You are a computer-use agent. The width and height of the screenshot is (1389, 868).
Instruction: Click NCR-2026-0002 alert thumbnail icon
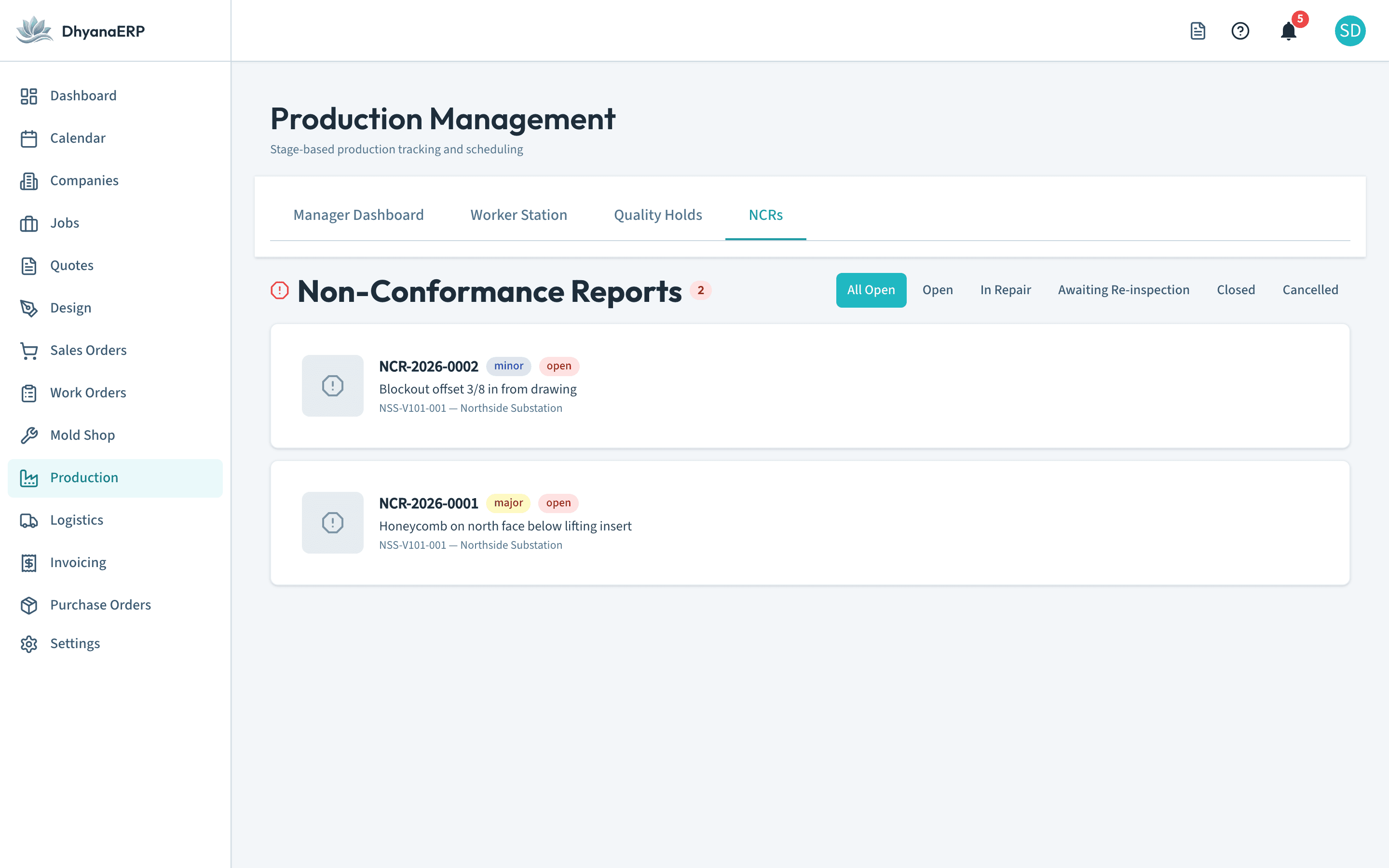point(333,386)
